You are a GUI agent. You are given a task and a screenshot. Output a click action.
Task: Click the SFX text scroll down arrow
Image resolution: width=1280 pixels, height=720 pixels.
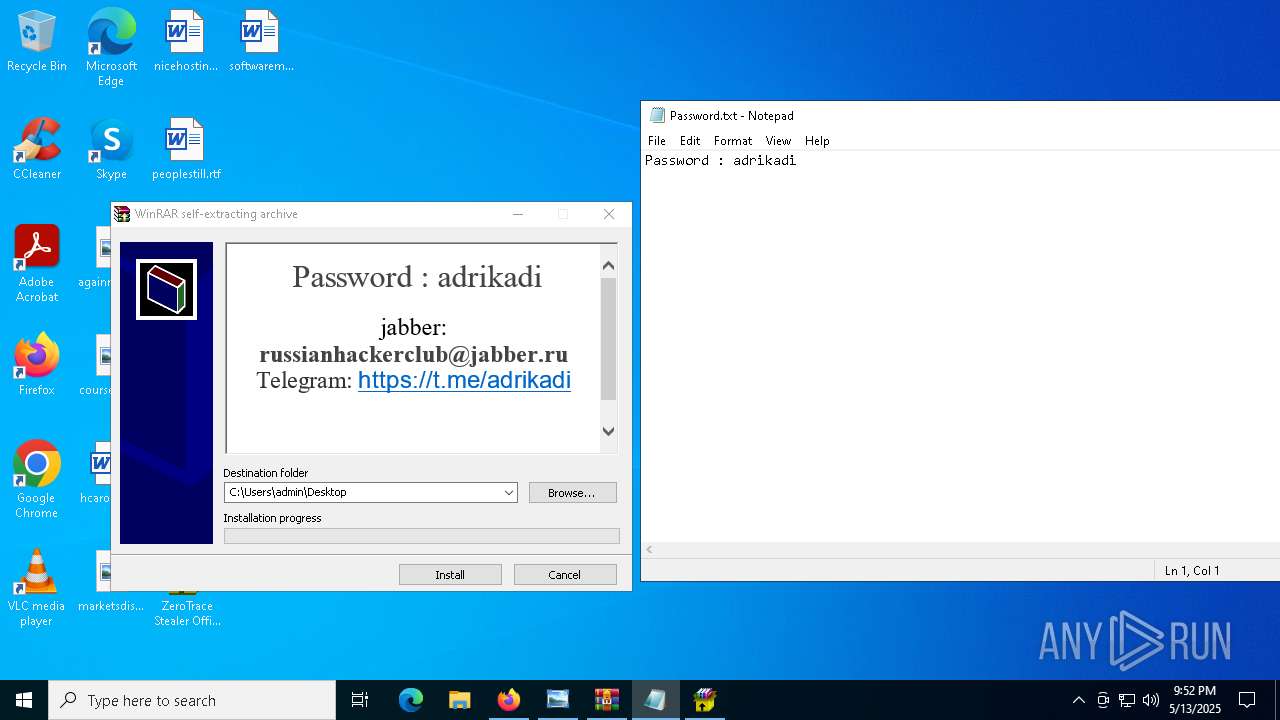[x=608, y=431]
